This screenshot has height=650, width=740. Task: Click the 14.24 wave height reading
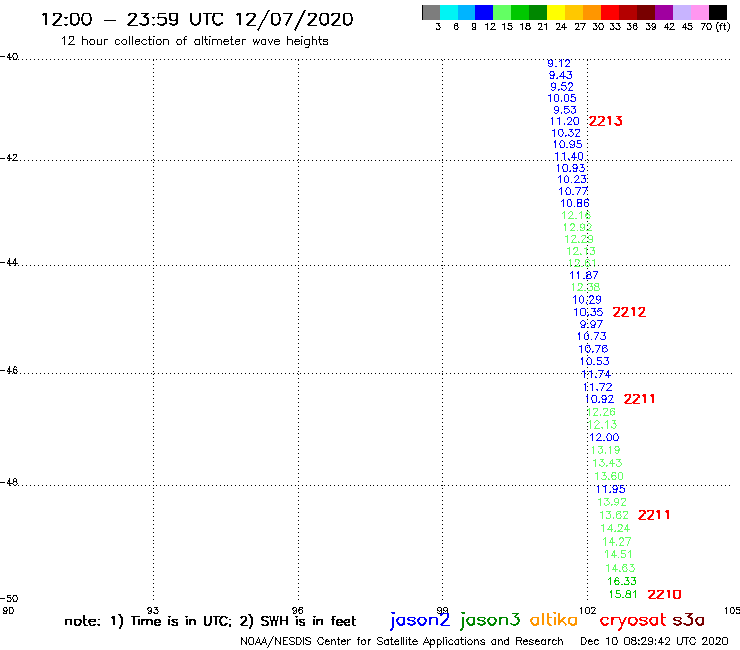tap(615, 528)
